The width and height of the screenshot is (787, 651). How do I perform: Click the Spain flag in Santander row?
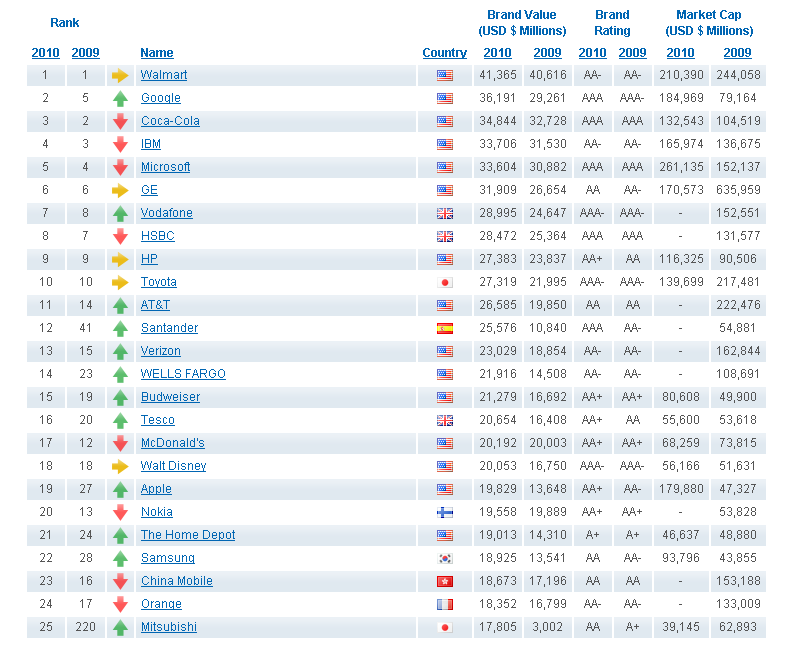[x=444, y=328]
